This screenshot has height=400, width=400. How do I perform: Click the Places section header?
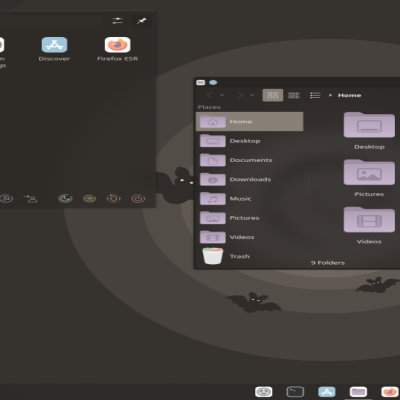click(x=209, y=107)
